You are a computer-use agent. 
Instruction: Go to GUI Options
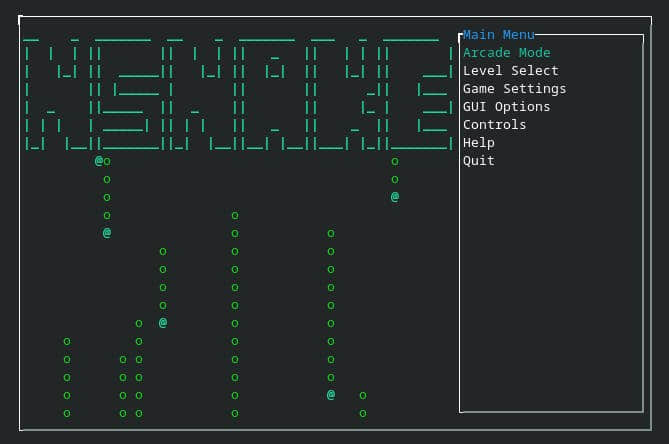tap(506, 107)
